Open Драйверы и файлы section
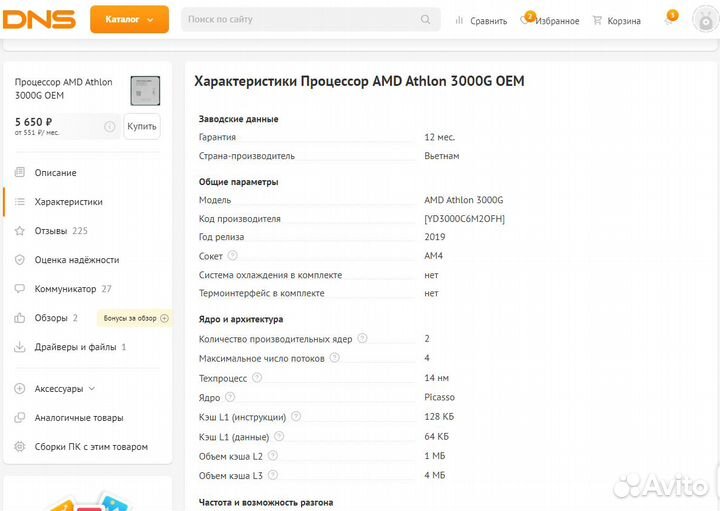 pos(80,347)
